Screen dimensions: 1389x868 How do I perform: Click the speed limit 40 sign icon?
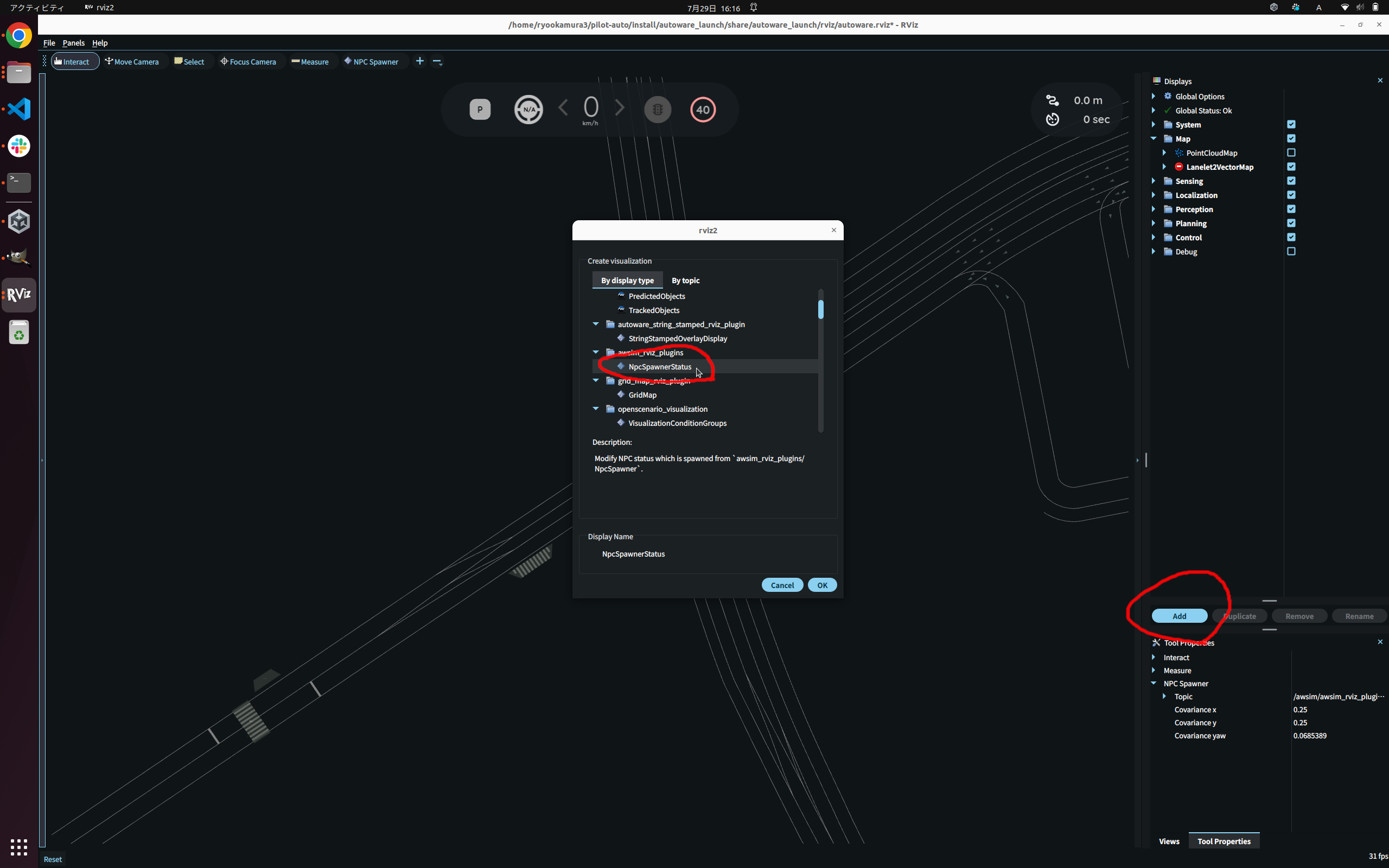pos(703,109)
